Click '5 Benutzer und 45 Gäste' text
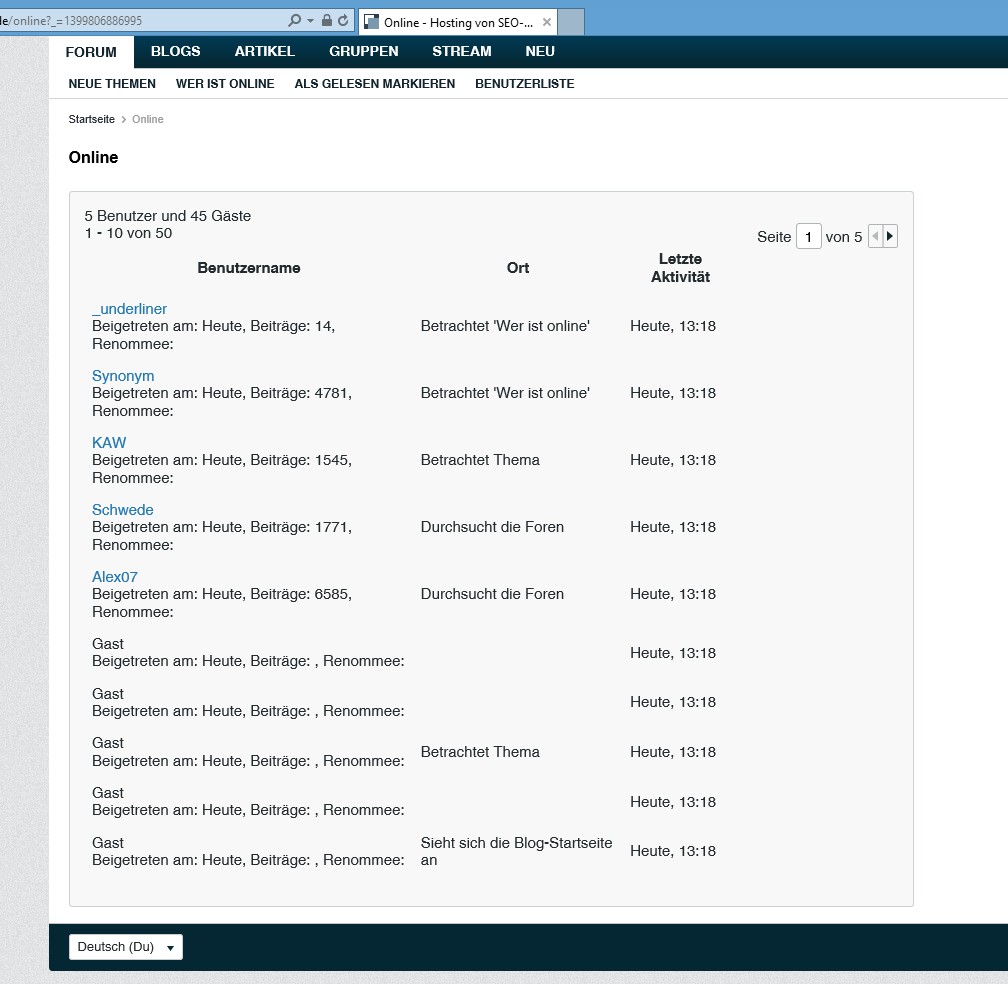 tap(168, 216)
